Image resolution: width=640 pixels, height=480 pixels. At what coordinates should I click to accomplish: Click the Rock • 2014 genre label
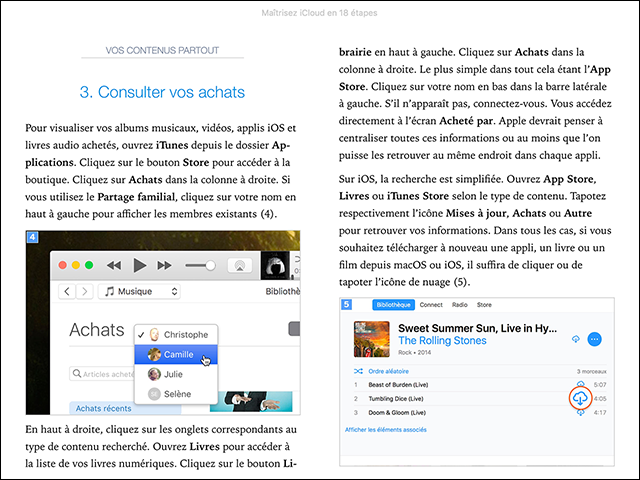tap(414, 352)
